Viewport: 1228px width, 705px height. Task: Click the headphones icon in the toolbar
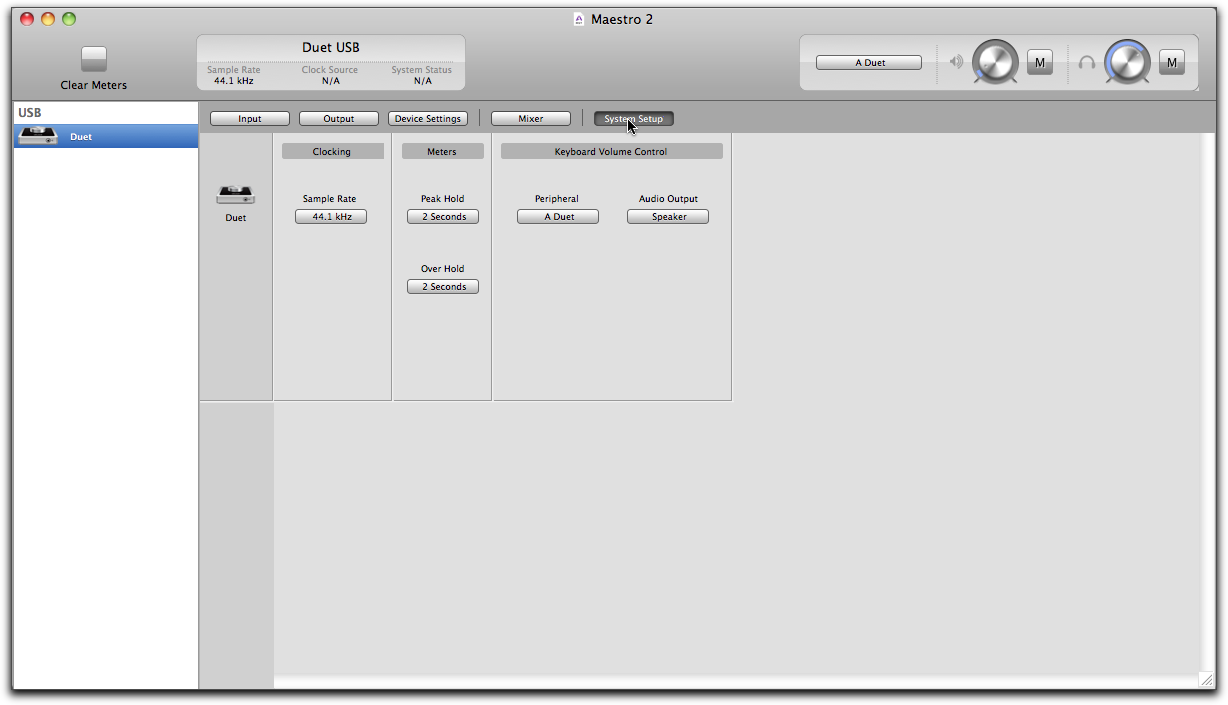click(x=1087, y=62)
